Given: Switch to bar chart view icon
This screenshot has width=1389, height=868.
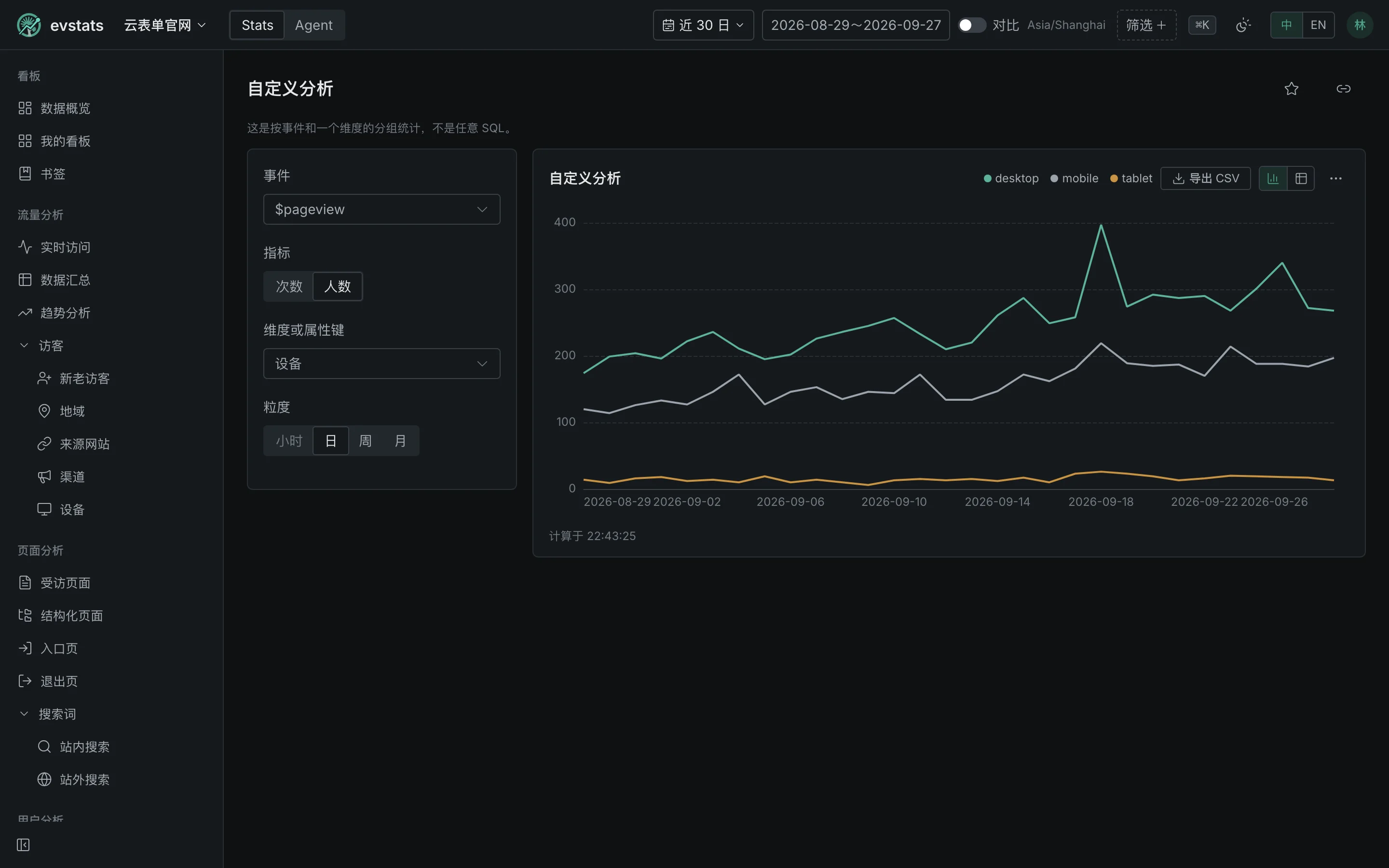Looking at the screenshot, I should [x=1273, y=178].
